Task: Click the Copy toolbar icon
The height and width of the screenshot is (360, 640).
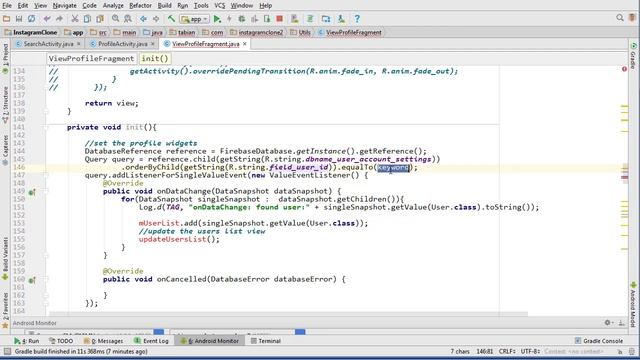Action: [87, 19]
